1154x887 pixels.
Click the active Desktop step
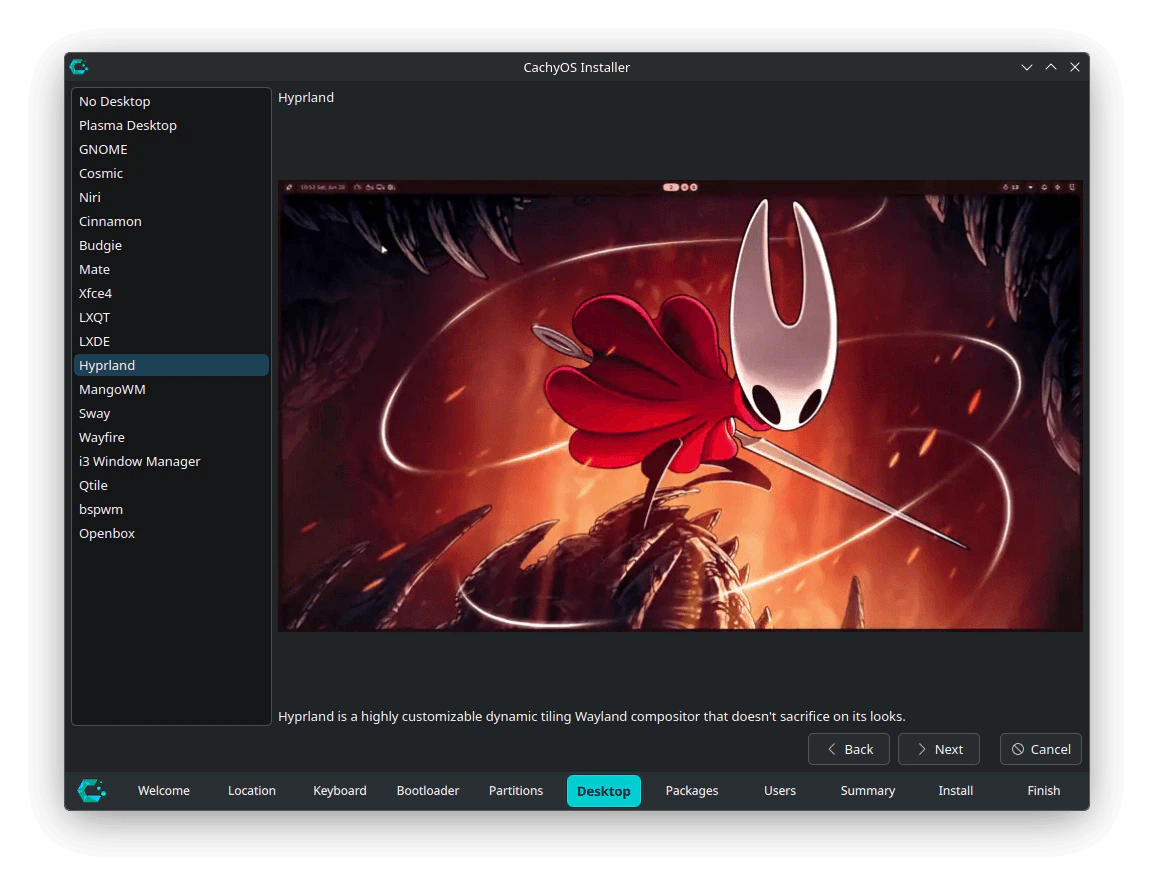tap(603, 791)
